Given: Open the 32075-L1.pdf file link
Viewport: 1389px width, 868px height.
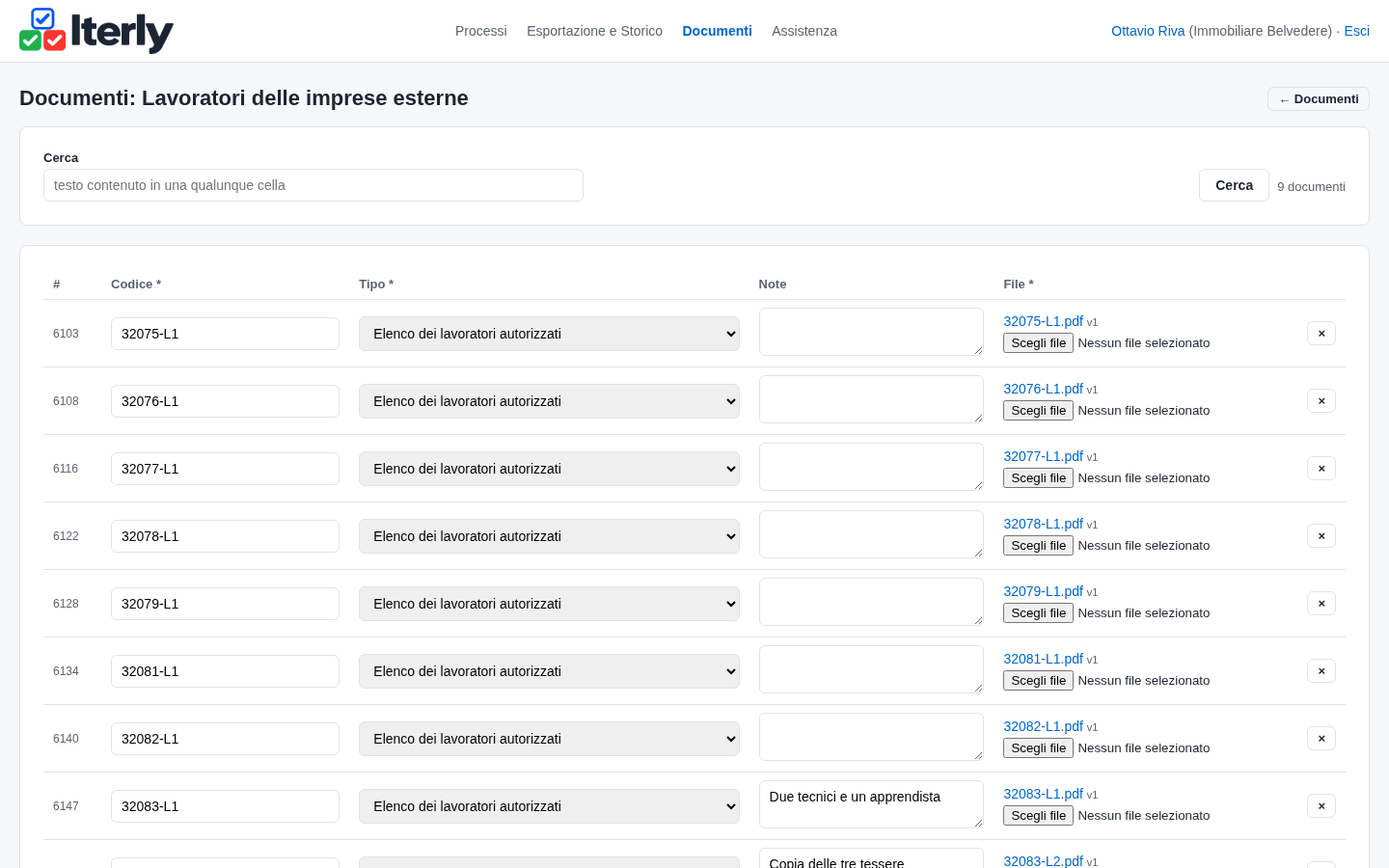Looking at the screenshot, I should coord(1043,321).
